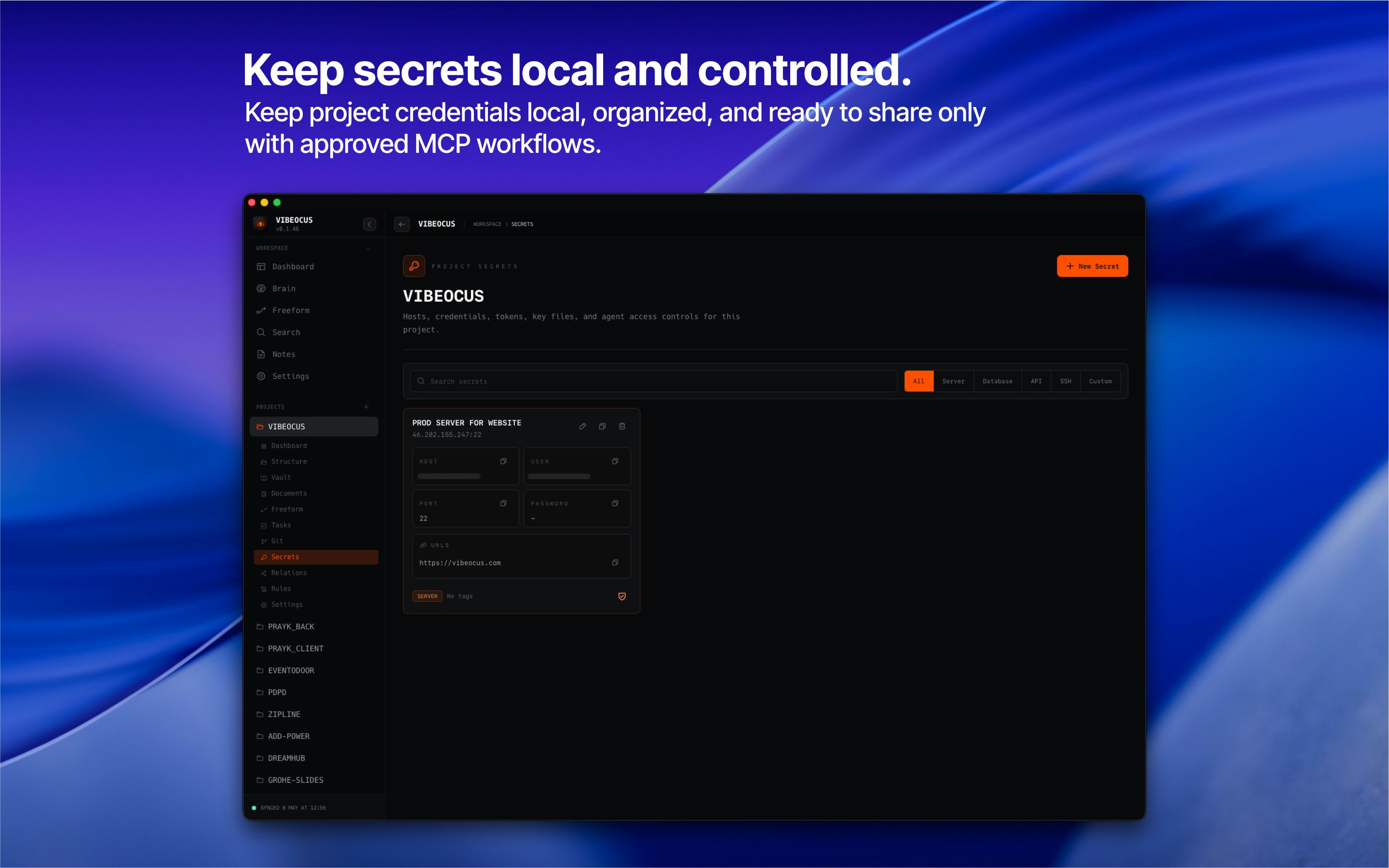Click the Search secrets field

click(653, 381)
